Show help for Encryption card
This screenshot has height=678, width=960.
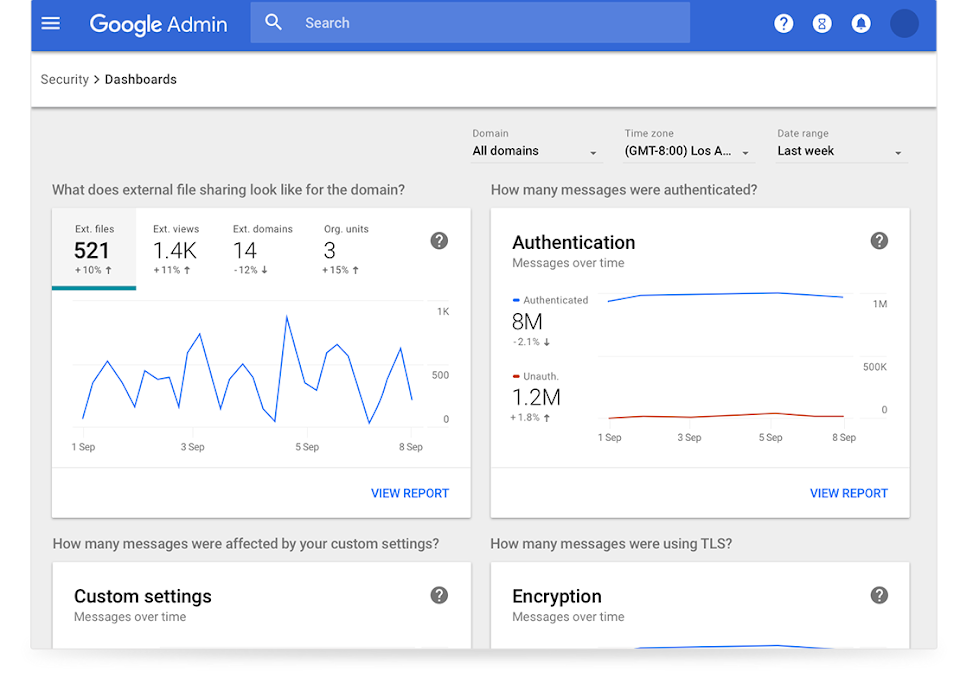879,595
